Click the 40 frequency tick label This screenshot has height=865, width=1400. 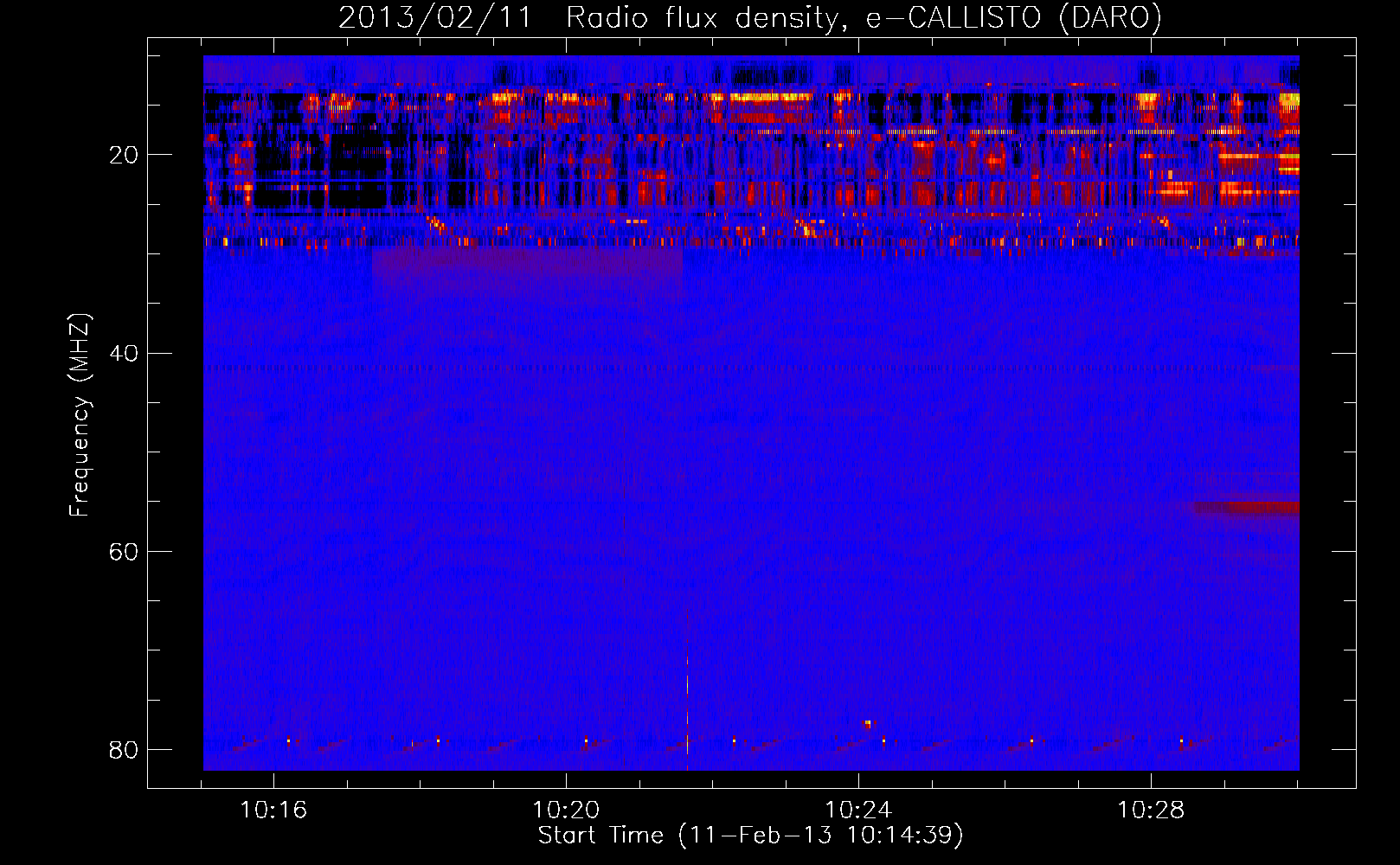[124, 353]
